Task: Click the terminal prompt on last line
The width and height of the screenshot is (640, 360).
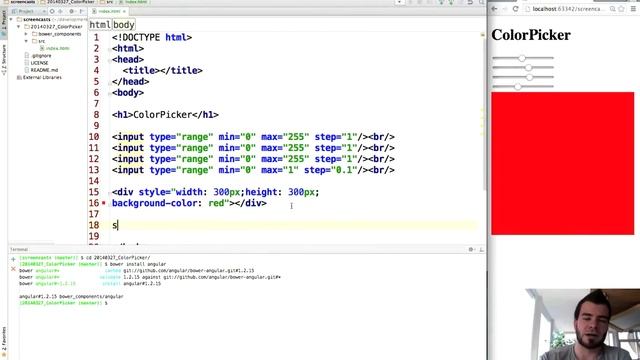Action: point(63,303)
